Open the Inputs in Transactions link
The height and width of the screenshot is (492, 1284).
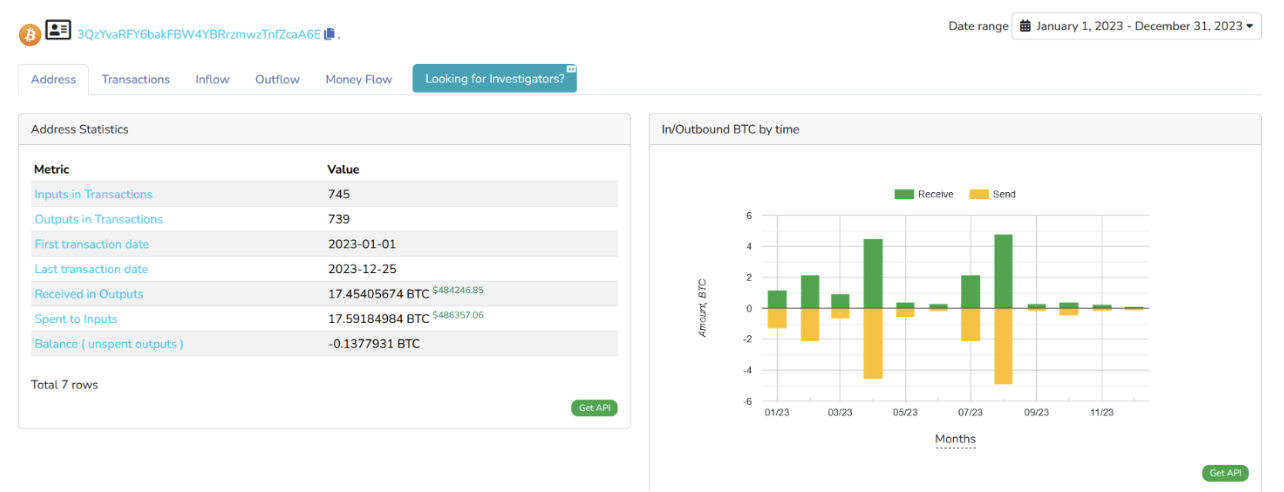pyautogui.click(x=93, y=194)
